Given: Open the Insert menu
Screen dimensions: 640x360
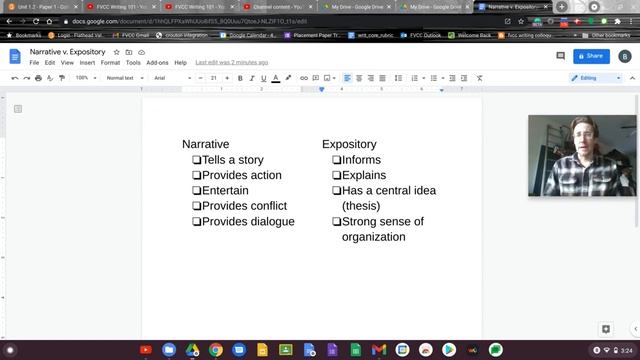Looking at the screenshot, I should click(87, 62).
